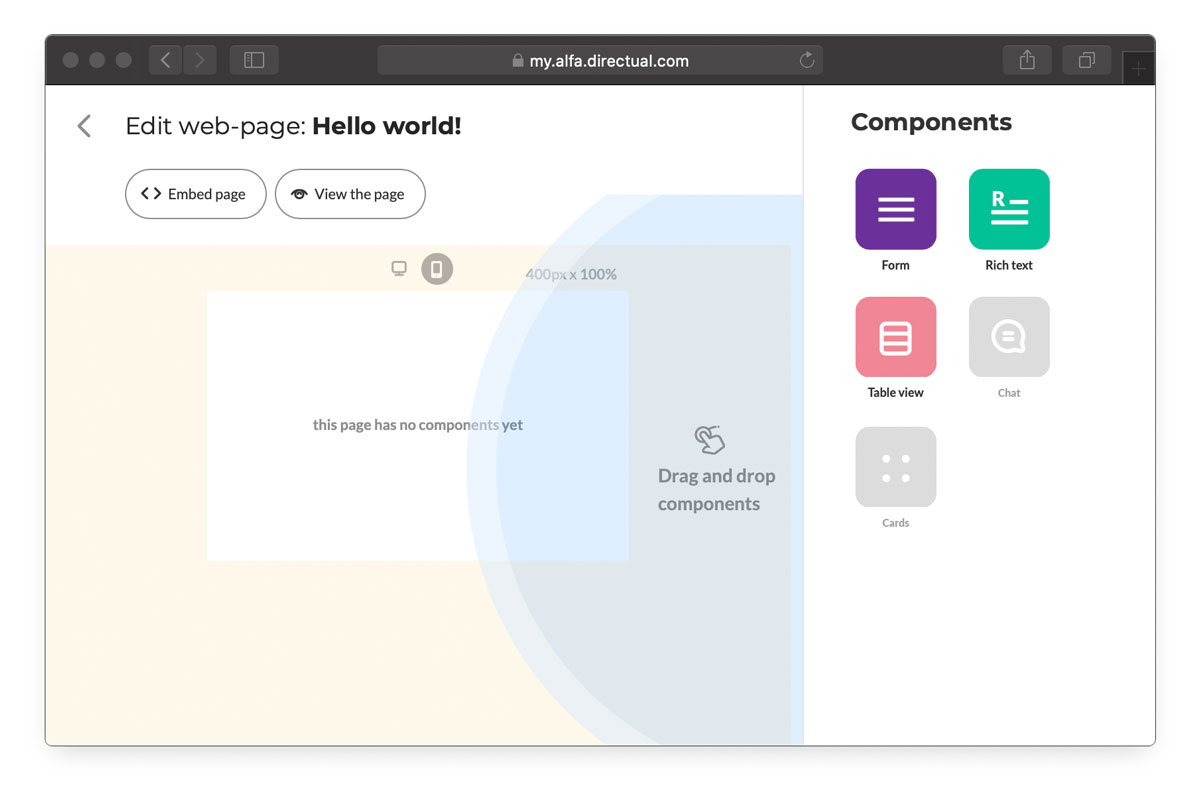This screenshot has width=1200, height=801.
Task: Open a new tab with the plus button
Action: [x=1138, y=68]
